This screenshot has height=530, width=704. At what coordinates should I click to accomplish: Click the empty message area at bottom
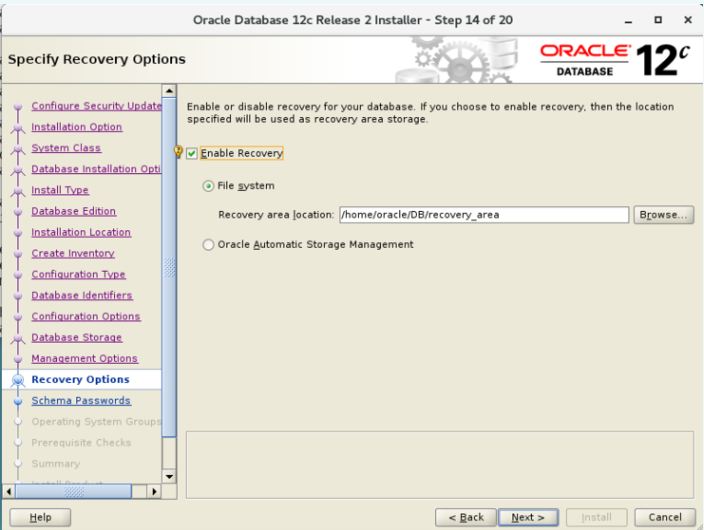440,465
